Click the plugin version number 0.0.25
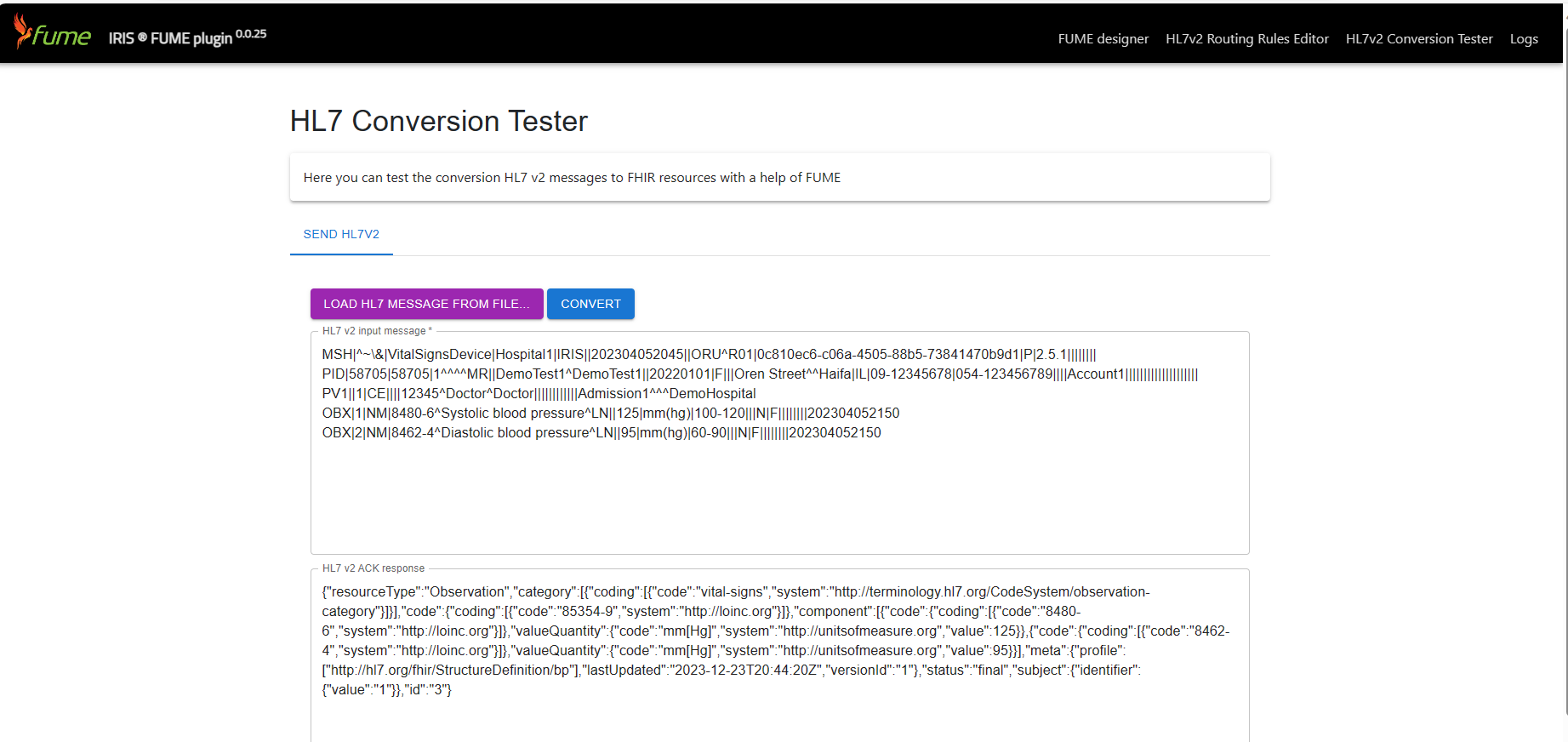The height and width of the screenshot is (742, 1568). click(251, 34)
